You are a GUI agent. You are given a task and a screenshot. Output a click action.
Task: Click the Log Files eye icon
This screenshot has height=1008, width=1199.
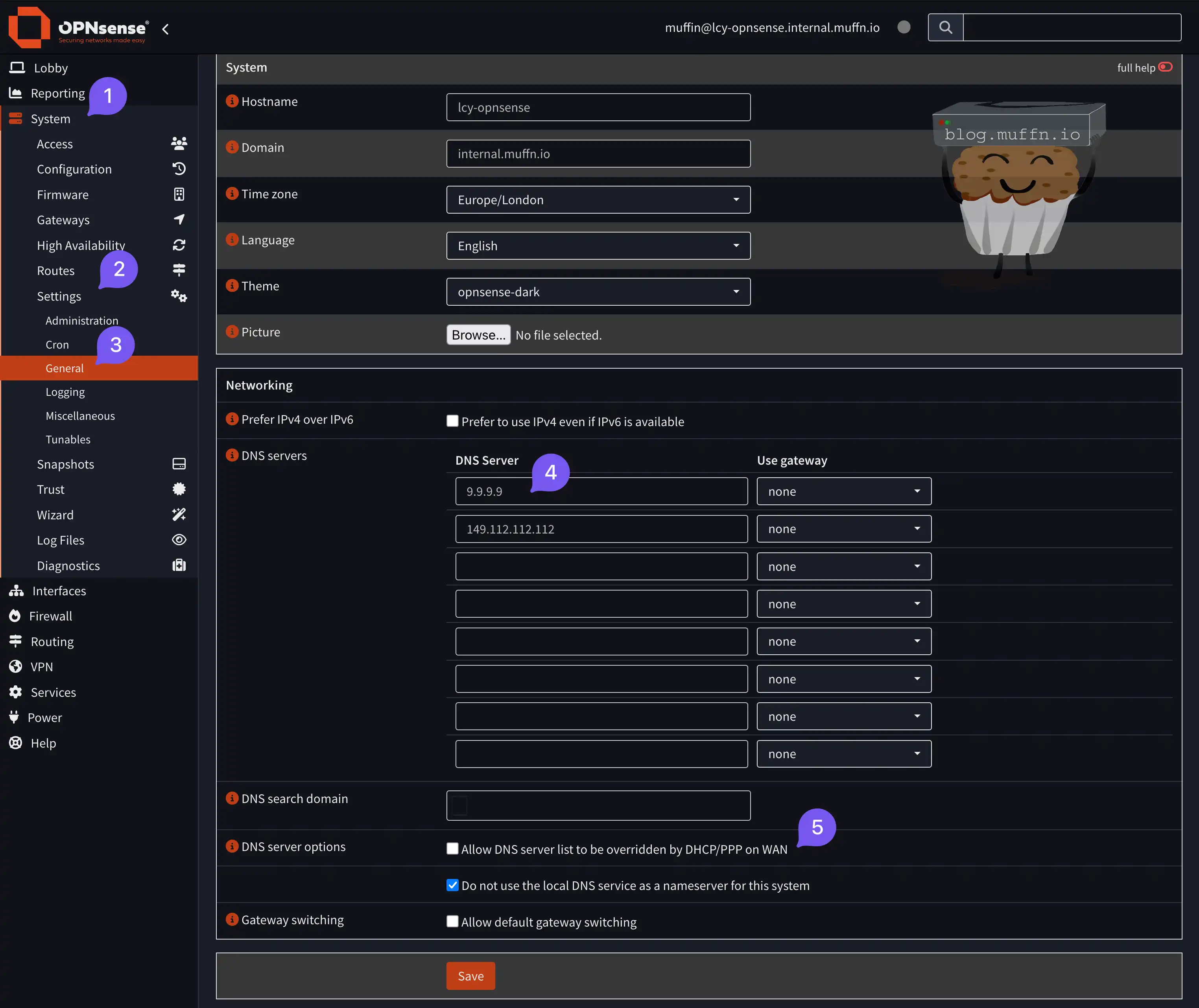(x=179, y=540)
